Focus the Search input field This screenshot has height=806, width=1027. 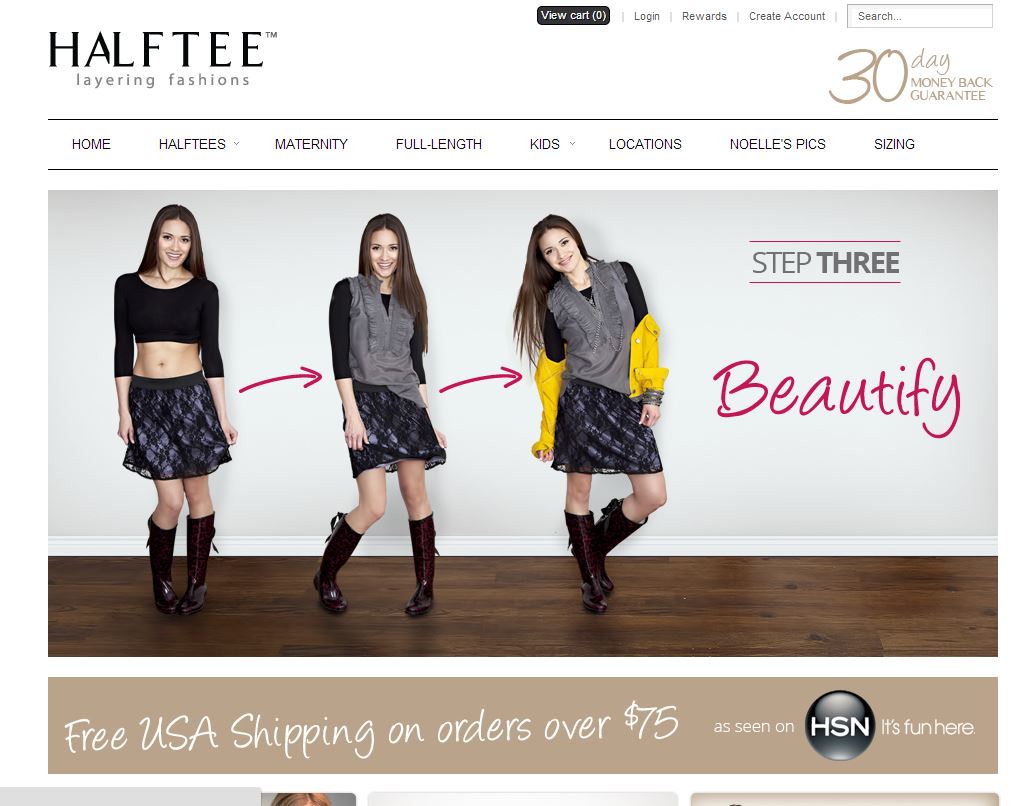tap(920, 16)
